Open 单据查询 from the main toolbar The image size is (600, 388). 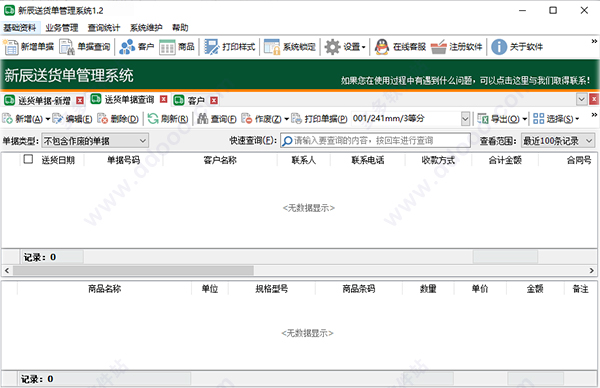pyautogui.click(x=85, y=47)
